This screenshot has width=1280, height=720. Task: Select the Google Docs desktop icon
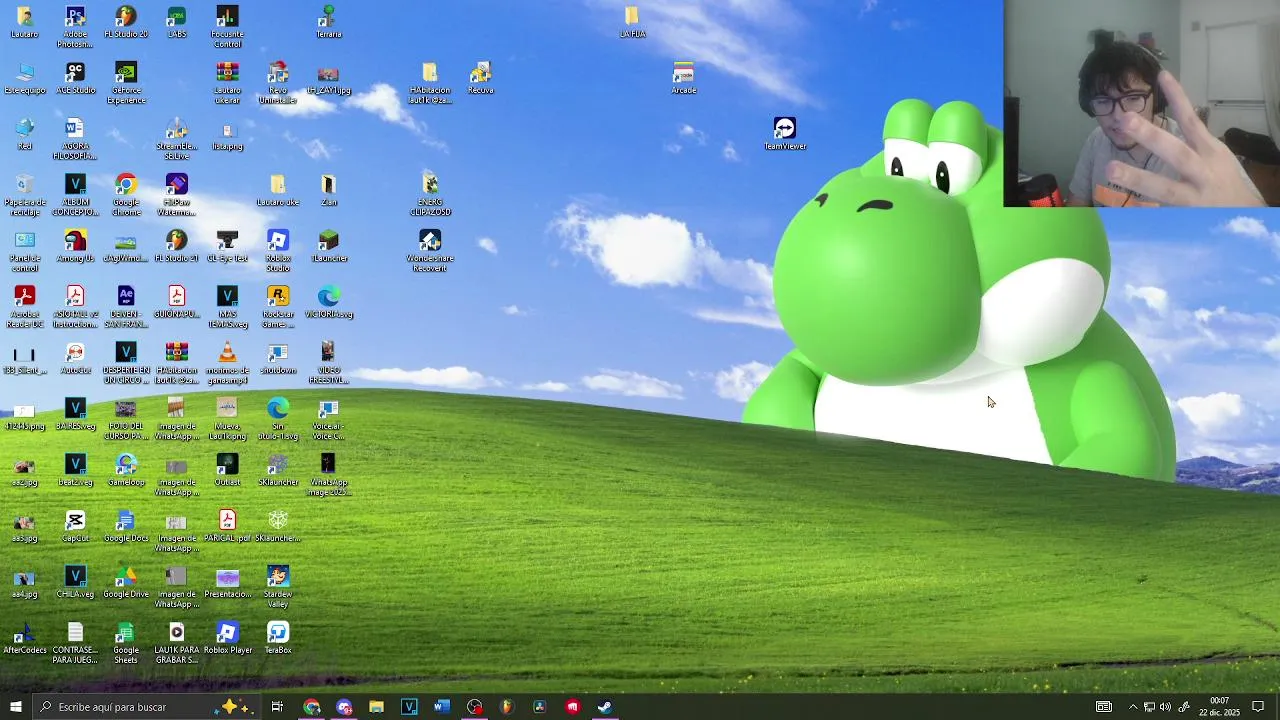(x=126, y=526)
